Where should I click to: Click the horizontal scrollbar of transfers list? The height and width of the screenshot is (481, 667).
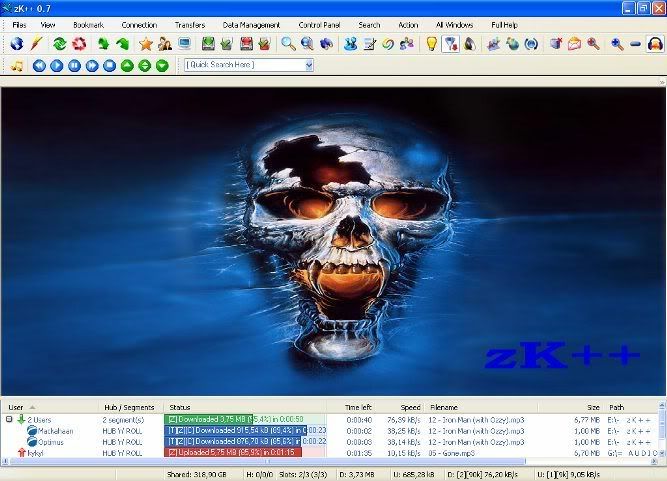[x=268, y=461]
